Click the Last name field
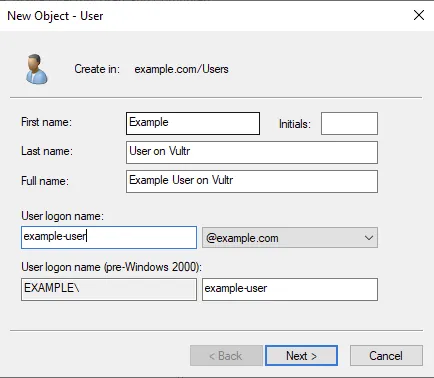The height and width of the screenshot is (378, 434). 252,152
